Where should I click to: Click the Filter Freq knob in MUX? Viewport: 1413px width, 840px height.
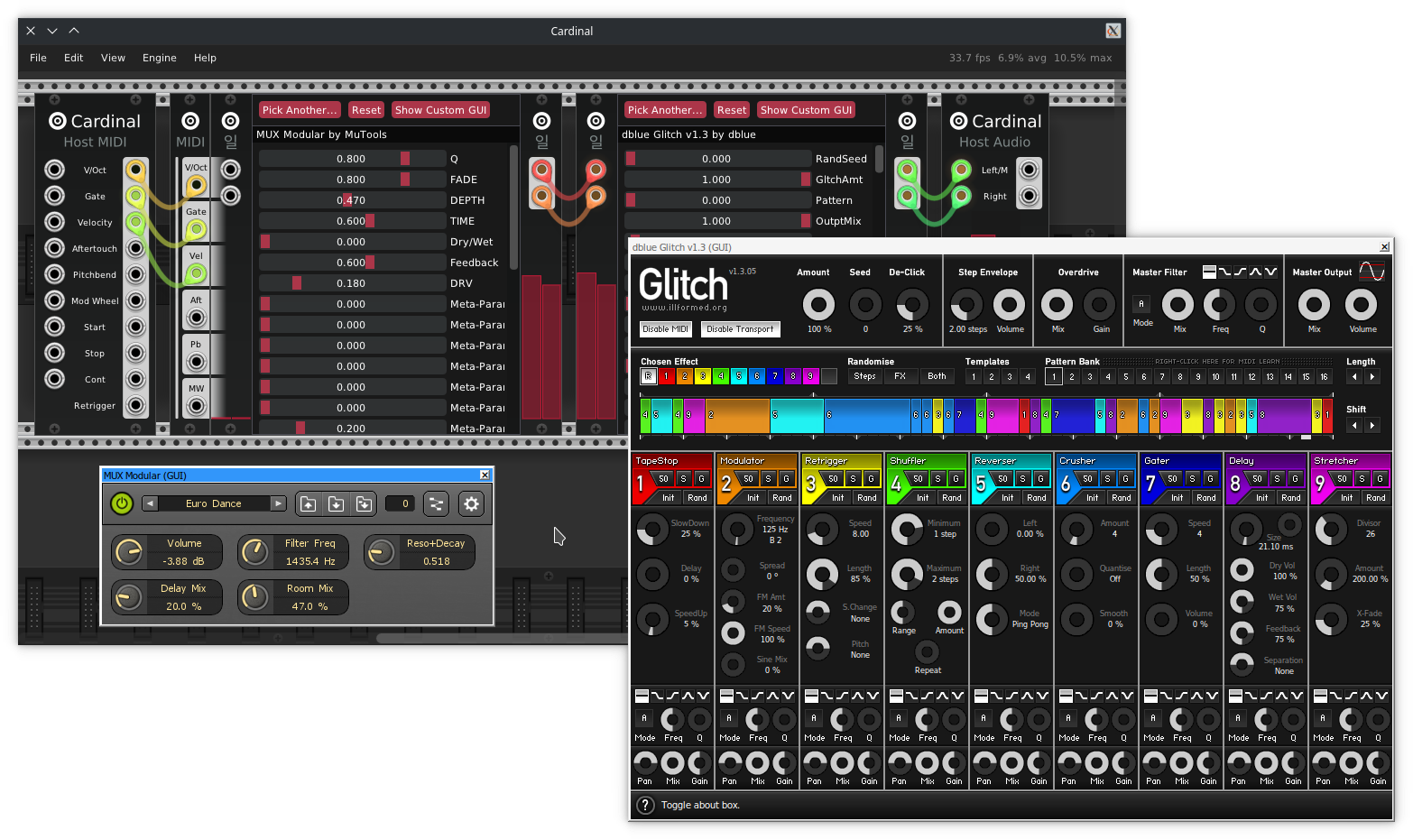pos(255,552)
